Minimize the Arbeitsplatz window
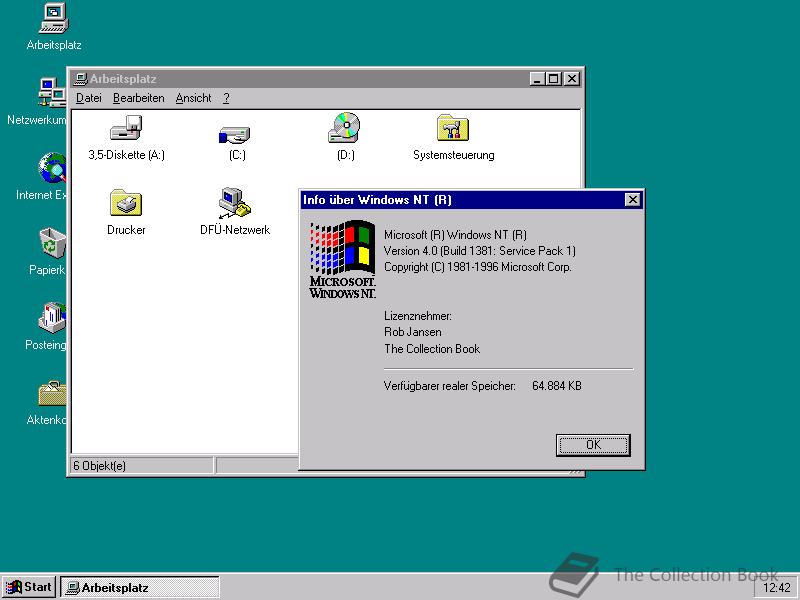This screenshot has width=800, height=600. (537, 79)
